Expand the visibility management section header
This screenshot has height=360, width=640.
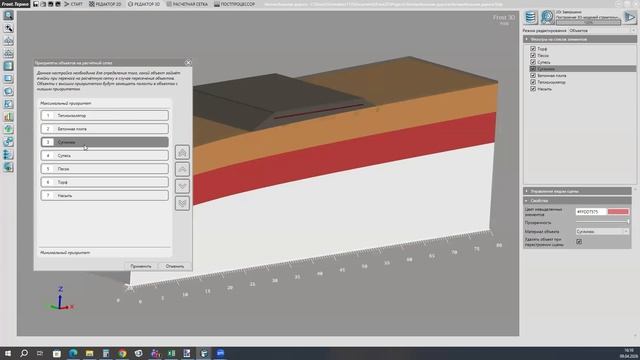pos(577,191)
